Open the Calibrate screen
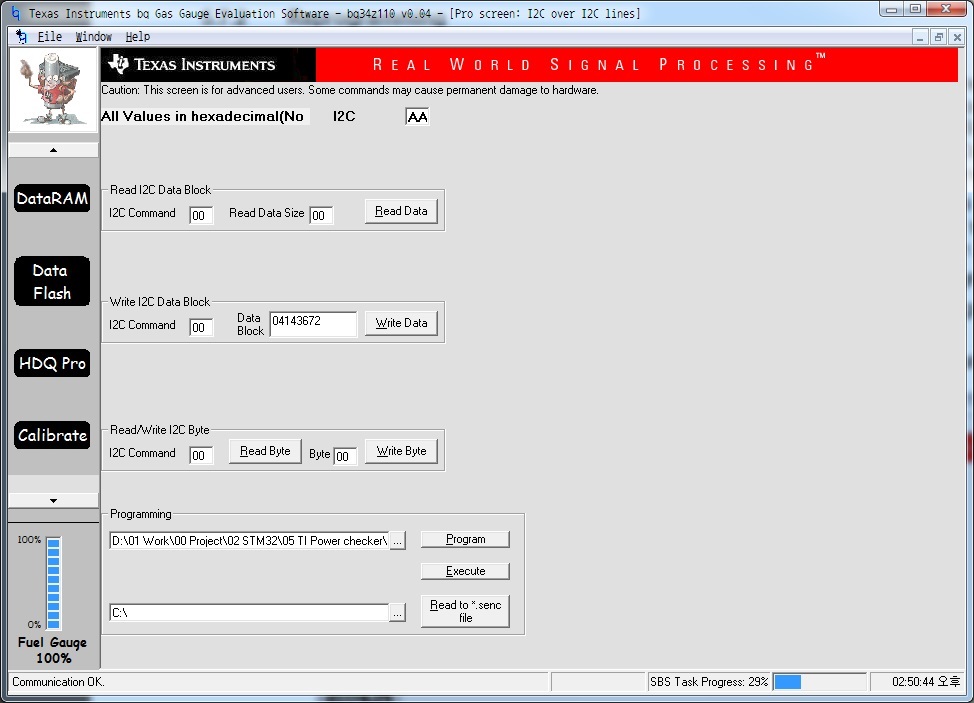974x703 pixels. click(52, 435)
